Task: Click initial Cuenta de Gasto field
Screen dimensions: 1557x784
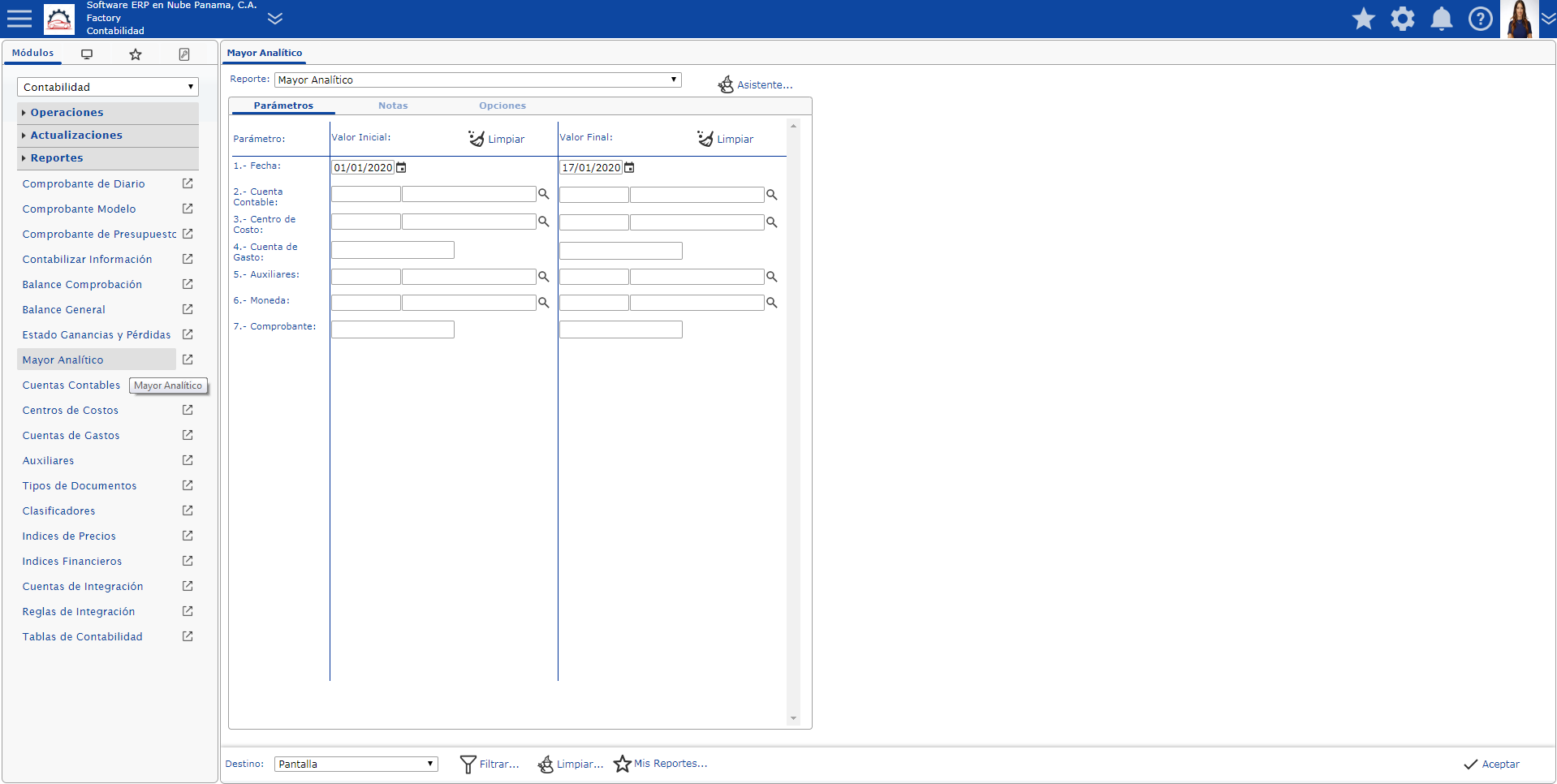Action: point(393,250)
